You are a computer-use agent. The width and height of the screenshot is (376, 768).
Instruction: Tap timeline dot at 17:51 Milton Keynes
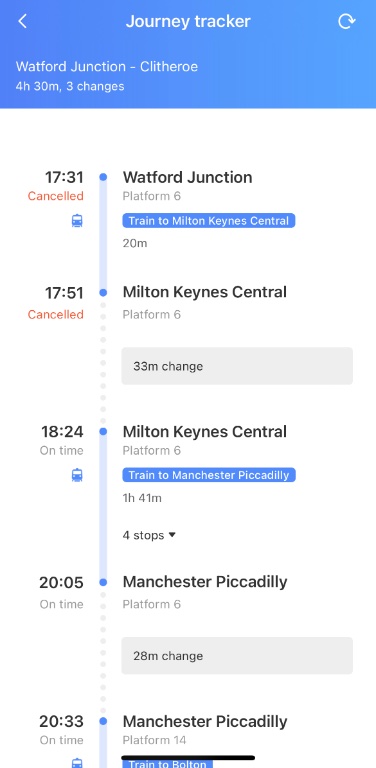pyautogui.click(x=103, y=292)
